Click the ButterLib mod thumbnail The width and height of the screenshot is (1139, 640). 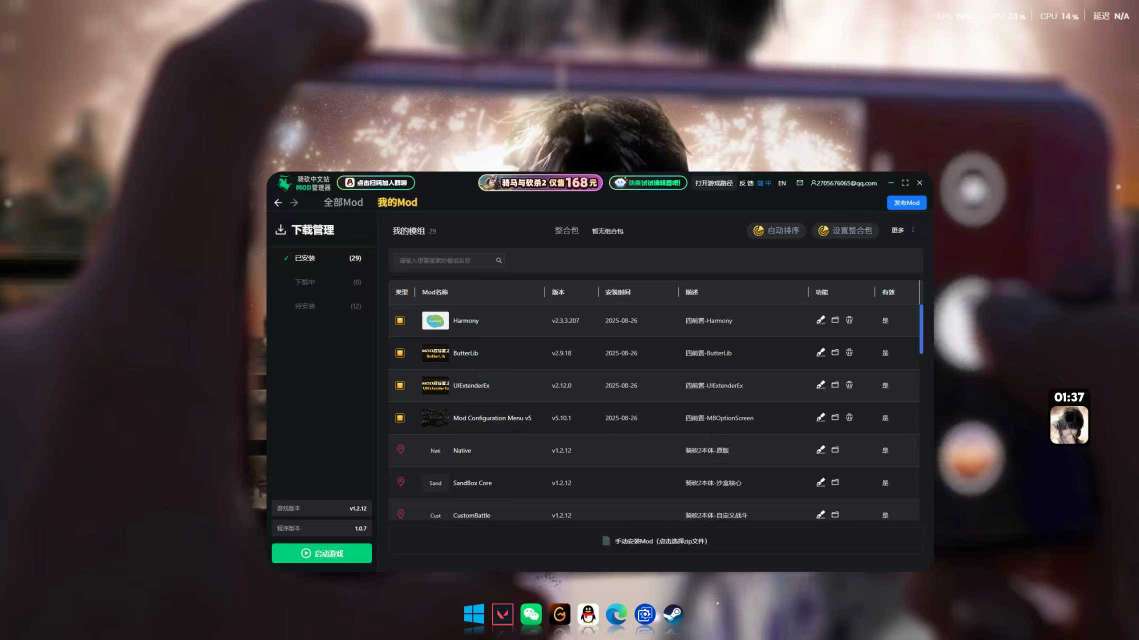435,353
